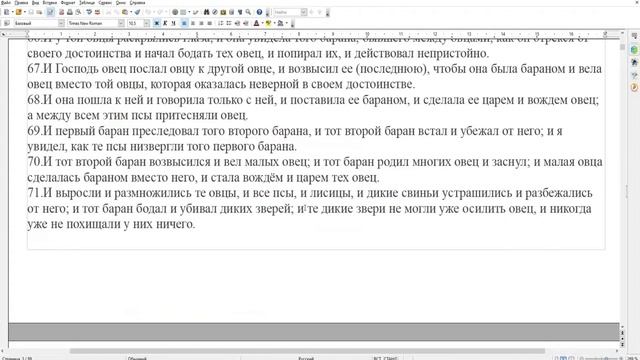This screenshot has height=360, width=640.
Task: Toggle bulleted list on
Action: tap(229, 23)
